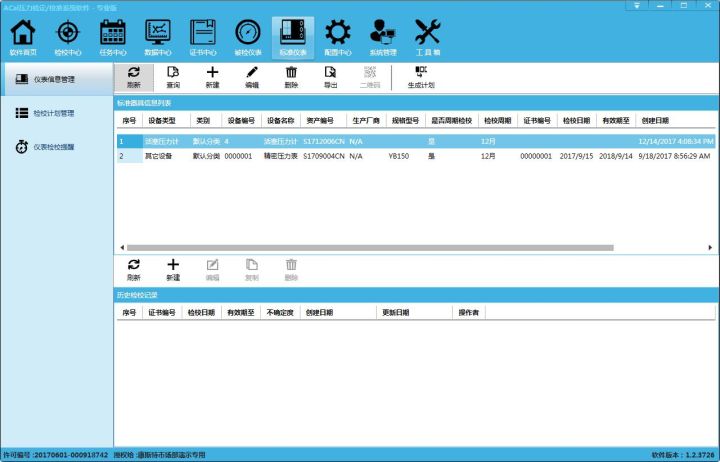Sort by 设备类型 column header
The height and width of the screenshot is (462, 720).
coord(163,120)
